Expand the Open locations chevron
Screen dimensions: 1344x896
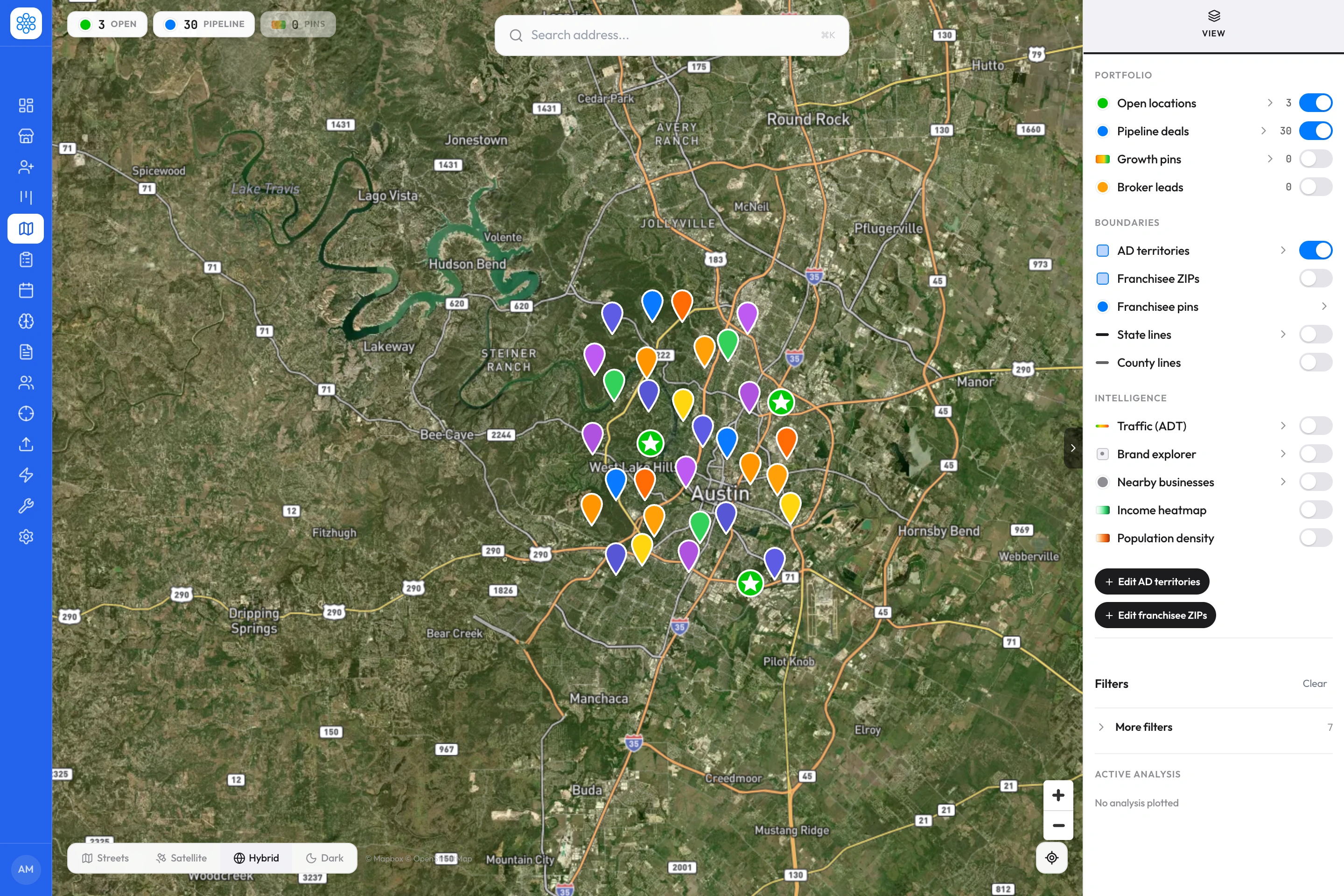click(x=1270, y=103)
